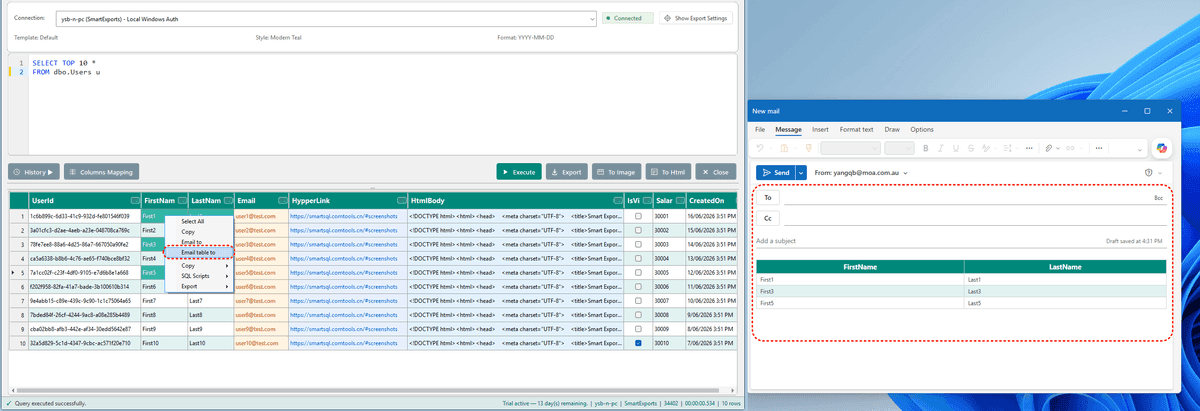The image size is (1200, 411).
Task: Click the UserId column filter icon
Action: point(135,200)
